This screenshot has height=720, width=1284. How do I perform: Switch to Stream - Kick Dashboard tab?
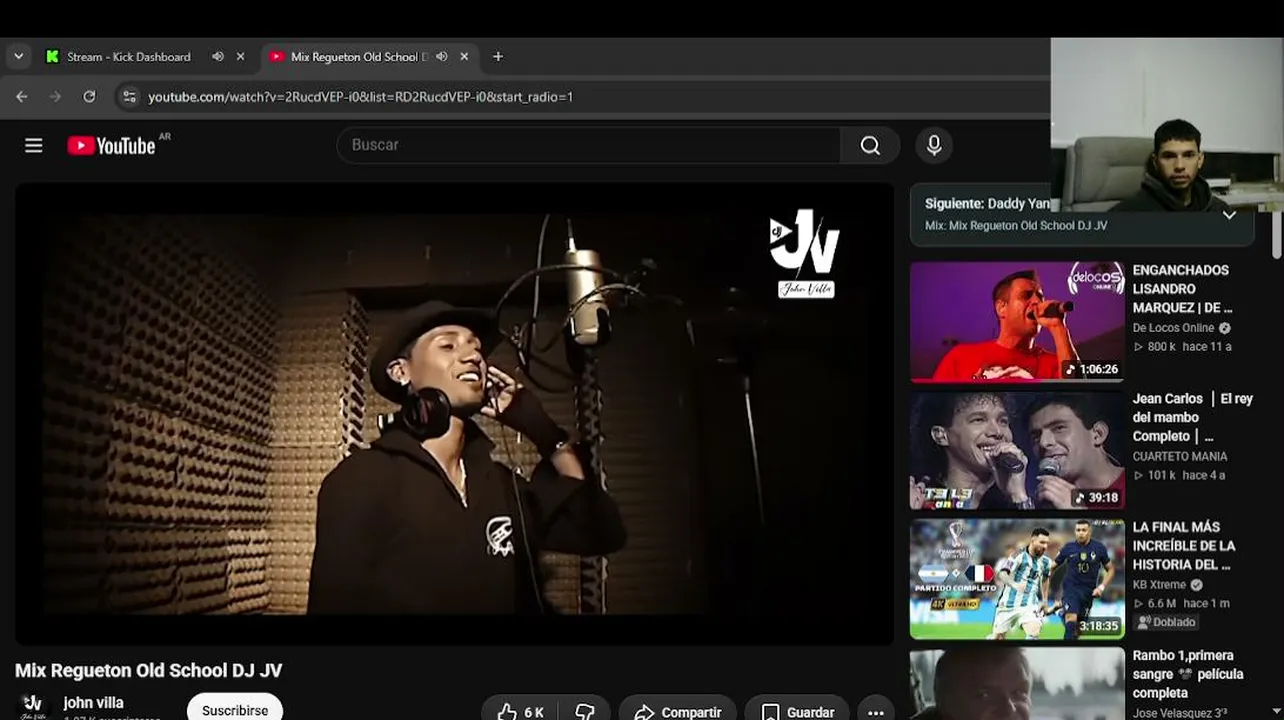pyautogui.click(x=128, y=57)
